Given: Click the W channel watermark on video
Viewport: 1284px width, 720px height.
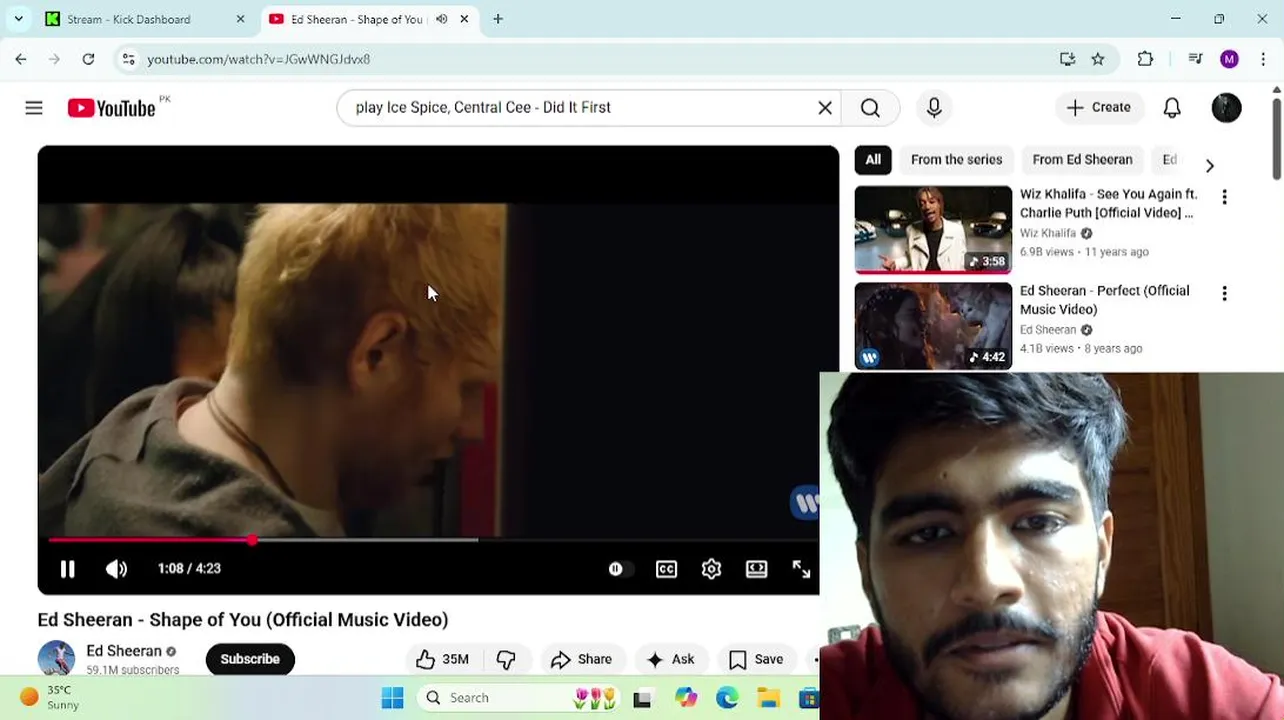Looking at the screenshot, I should pos(805,502).
